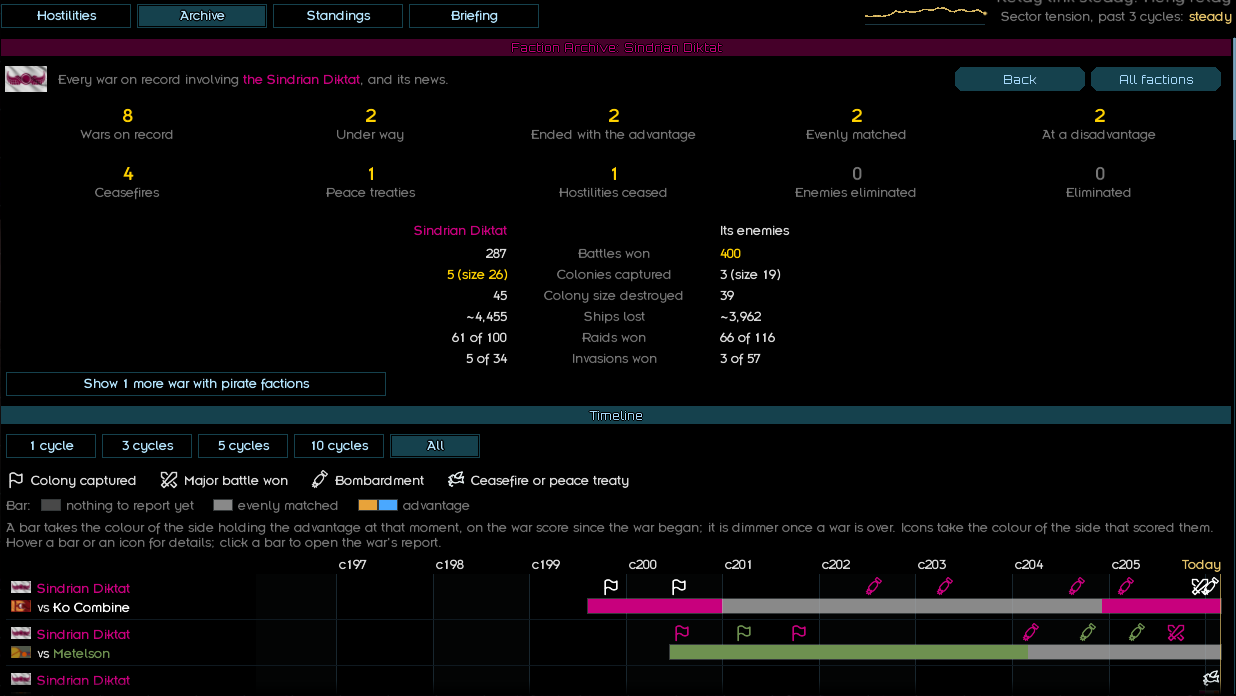Screen dimensions: 1236x696
Task: Click the 'Its enemies' column header
Action: click(754, 231)
